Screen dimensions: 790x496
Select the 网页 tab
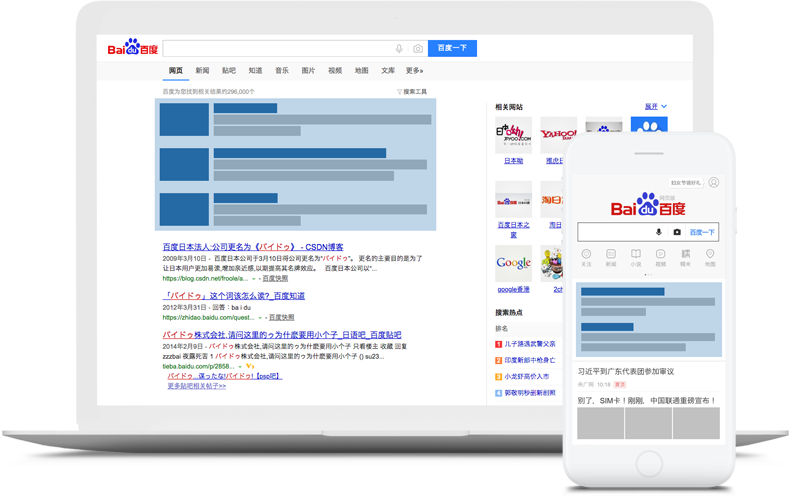(176, 71)
